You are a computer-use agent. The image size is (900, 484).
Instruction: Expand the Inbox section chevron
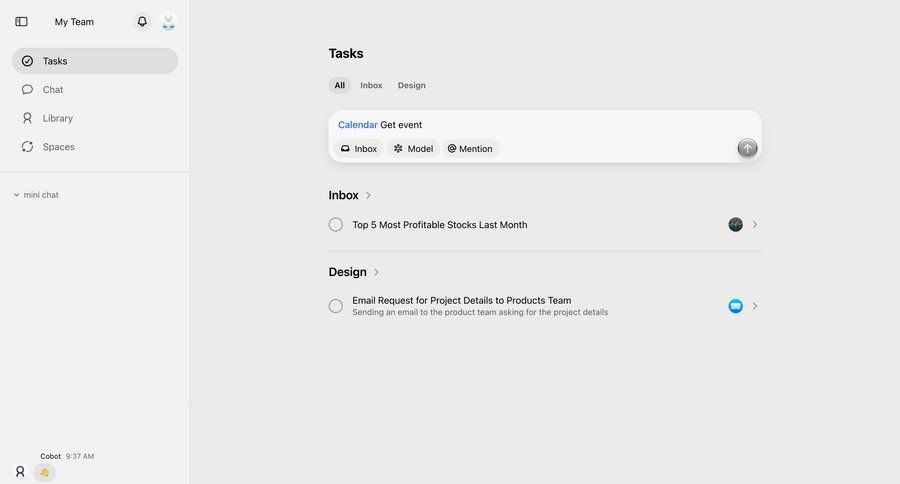(x=368, y=196)
